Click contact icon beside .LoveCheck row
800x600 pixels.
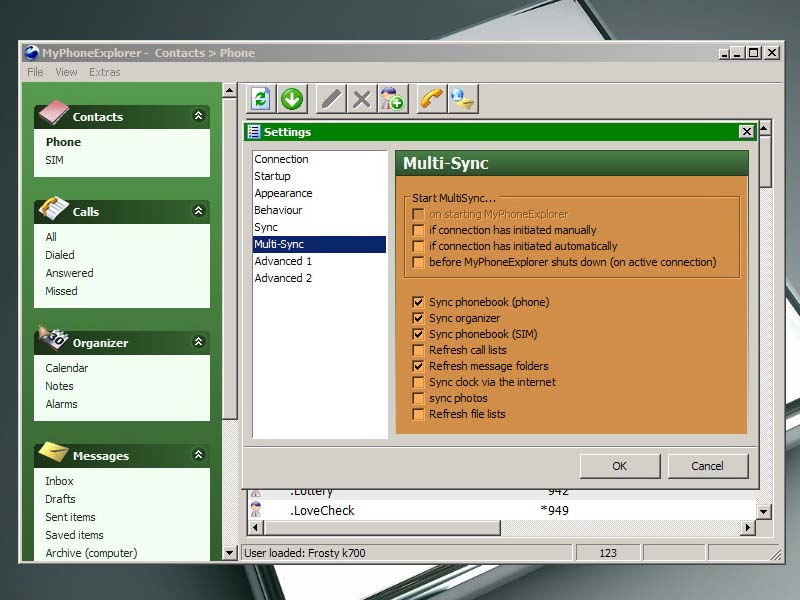click(x=256, y=510)
